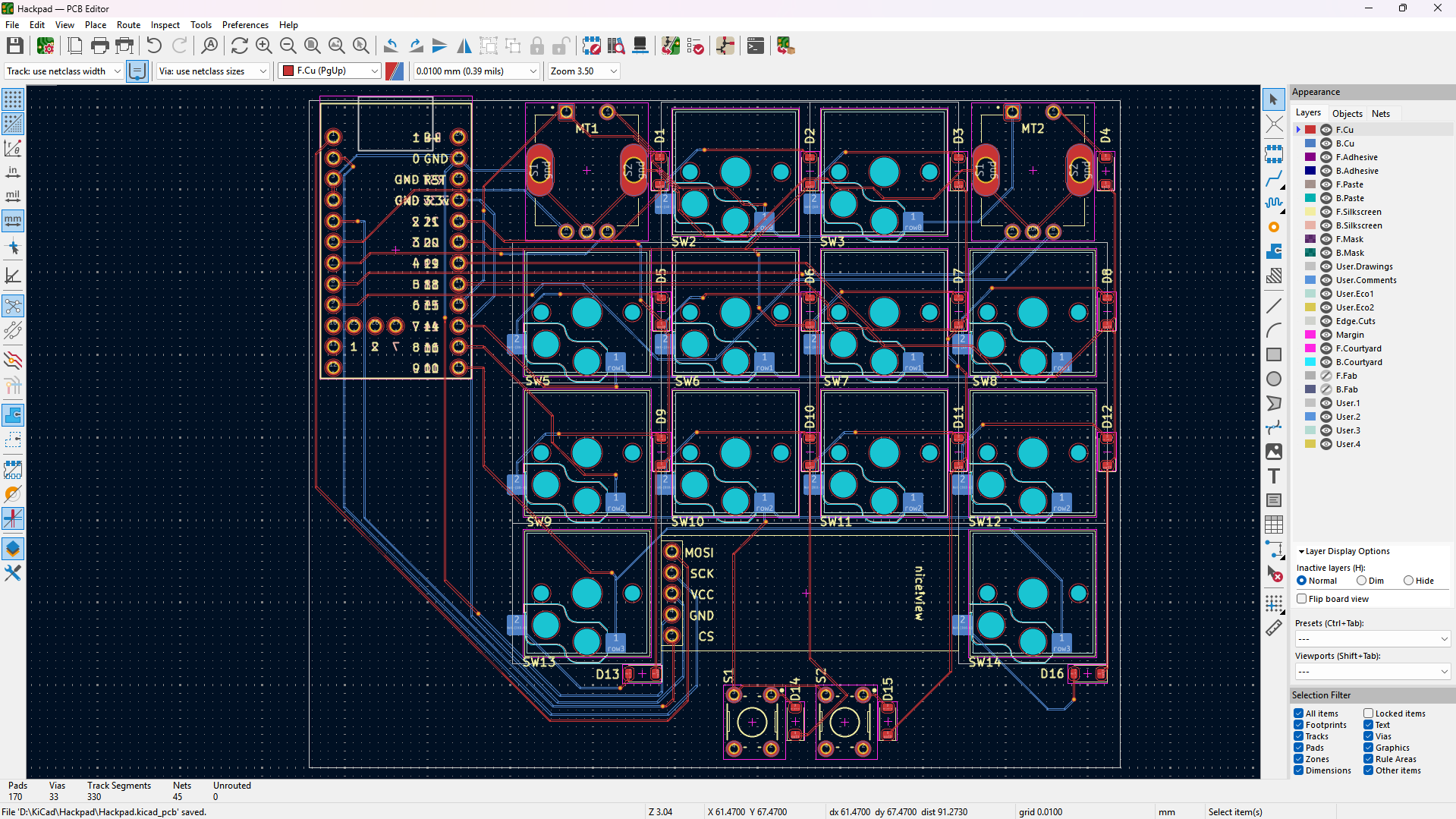
Task: Zoom to fit the whole board
Action: click(312, 46)
